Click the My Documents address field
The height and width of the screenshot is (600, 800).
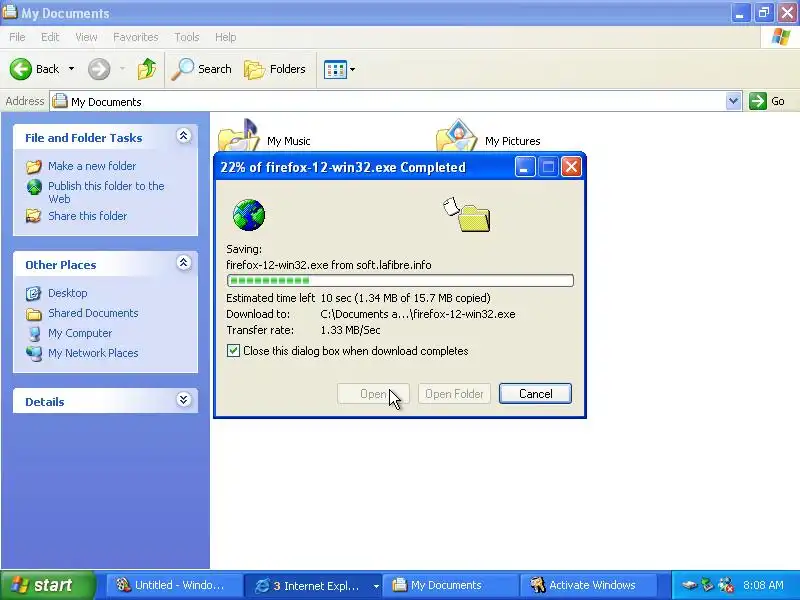coord(388,102)
